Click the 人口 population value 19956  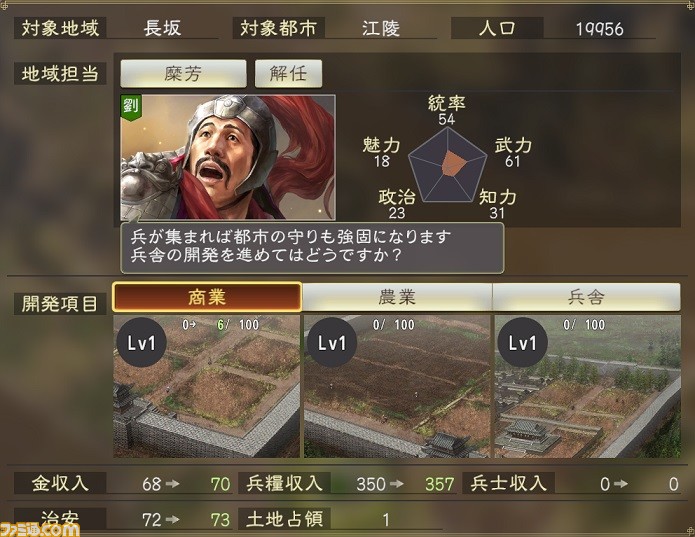(x=599, y=29)
